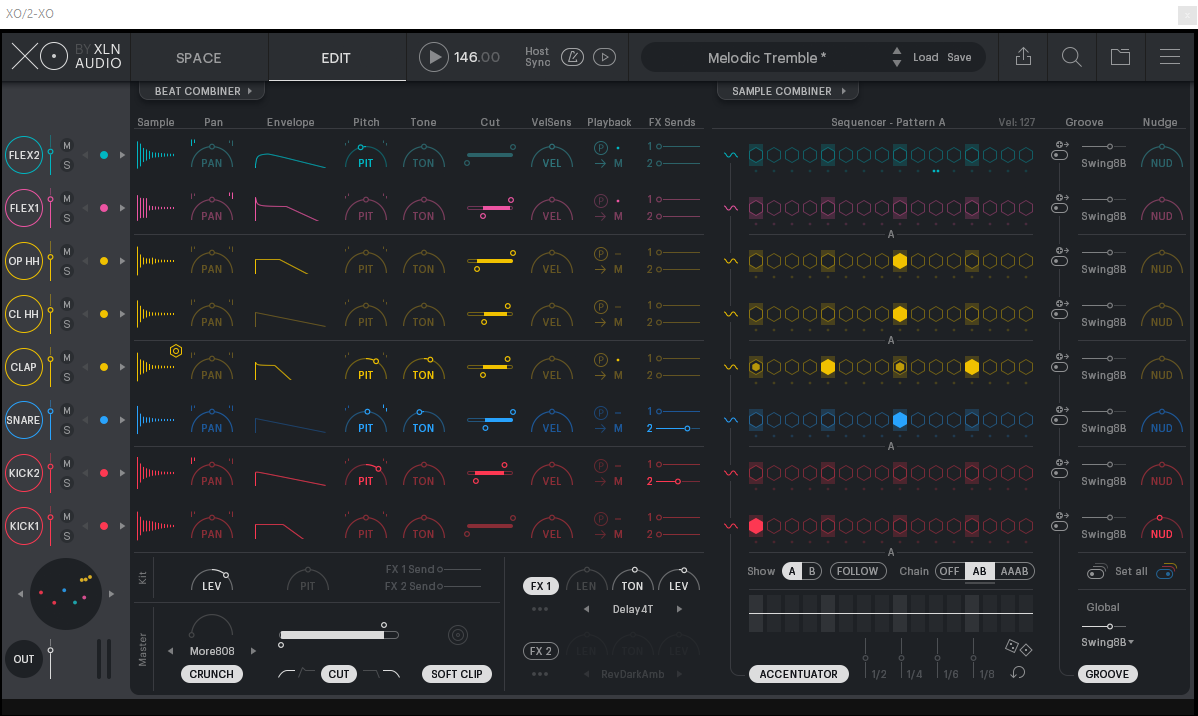The width and height of the screenshot is (1198, 716).
Task: Expand the BEAT COMBINER menu
Action: pos(202,91)
